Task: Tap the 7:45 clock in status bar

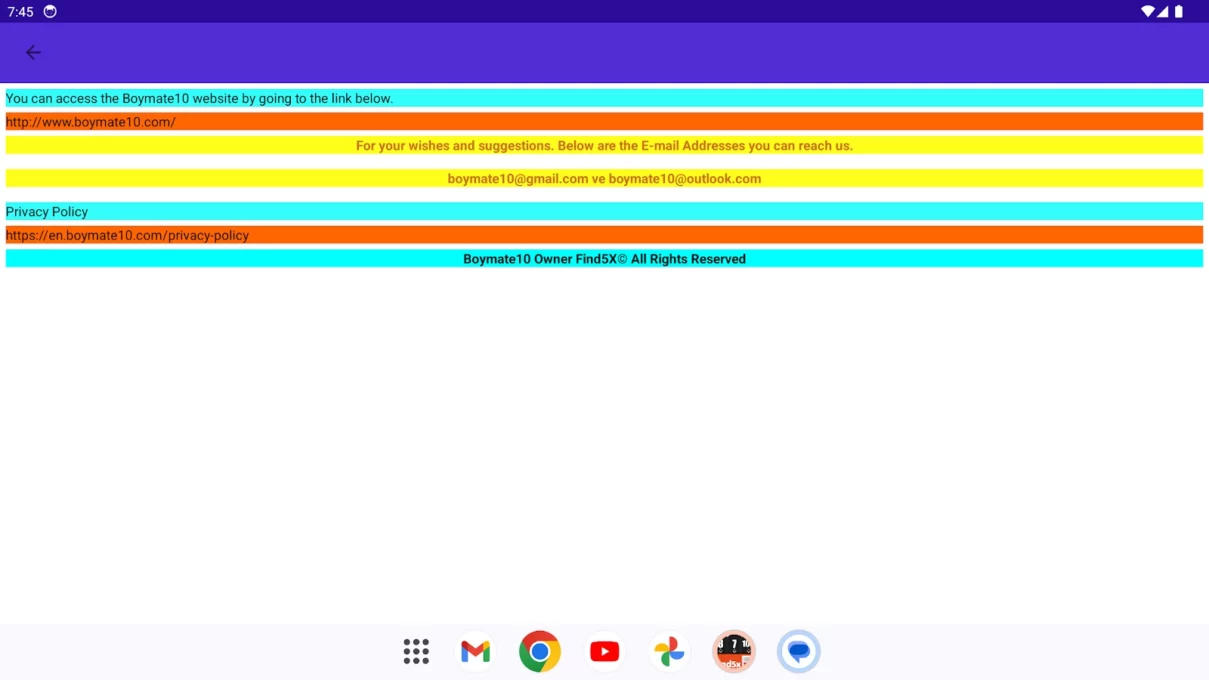Action: (20, 12)
